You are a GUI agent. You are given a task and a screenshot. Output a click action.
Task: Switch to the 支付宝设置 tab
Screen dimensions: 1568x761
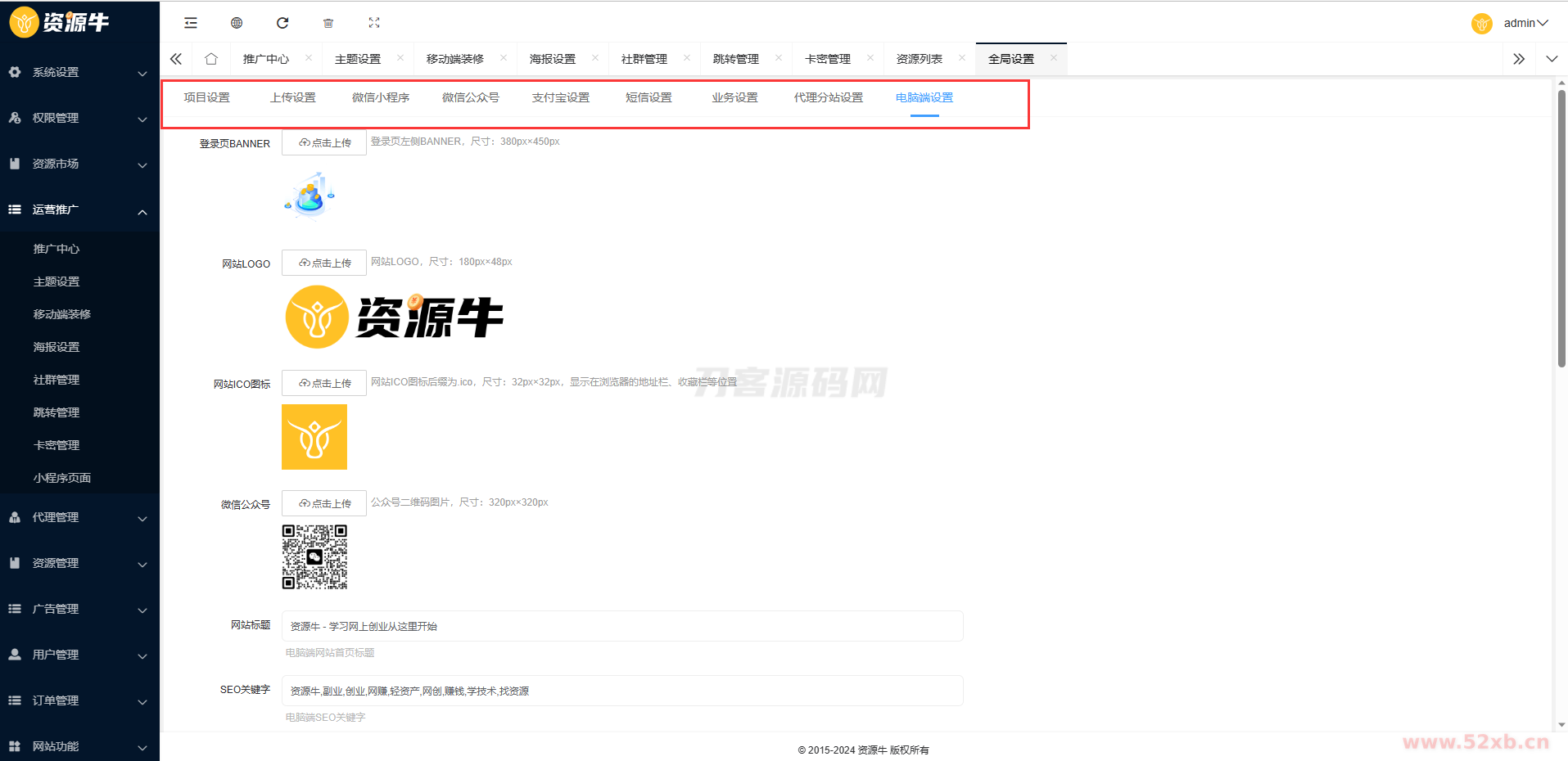pyautogui.click(x=561, y=97)
